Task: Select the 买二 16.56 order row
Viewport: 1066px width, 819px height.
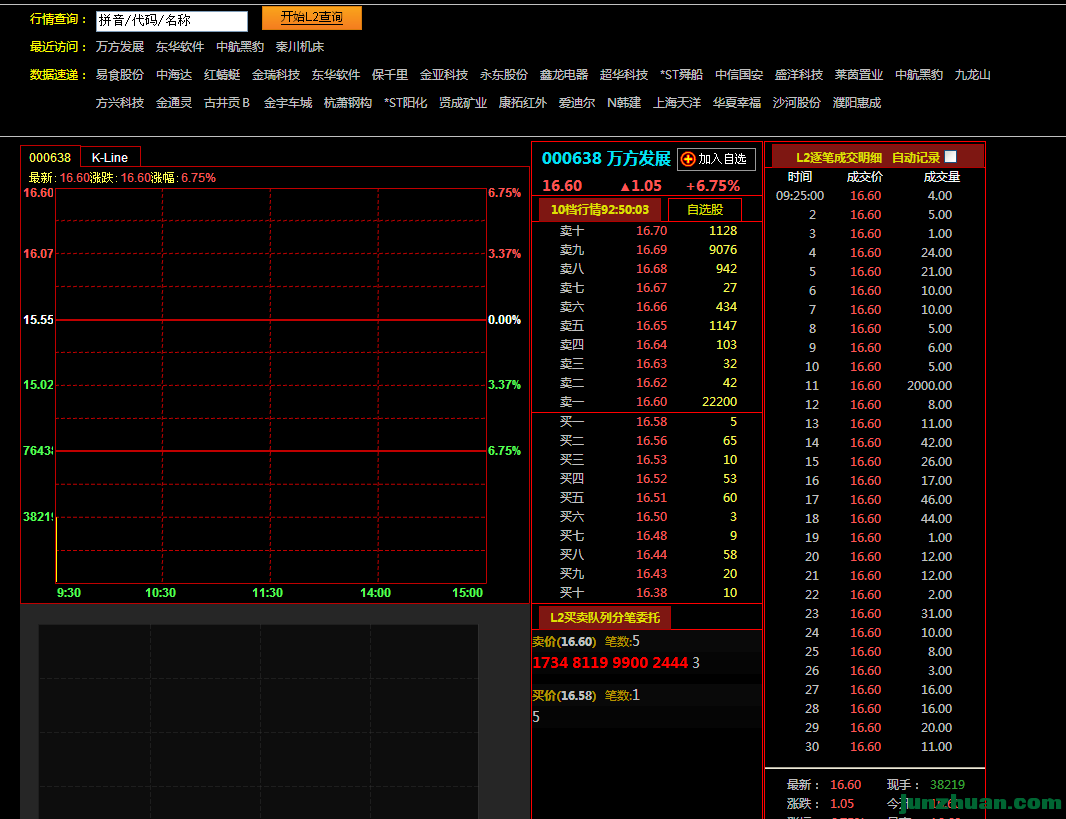Action: point(648,441)
